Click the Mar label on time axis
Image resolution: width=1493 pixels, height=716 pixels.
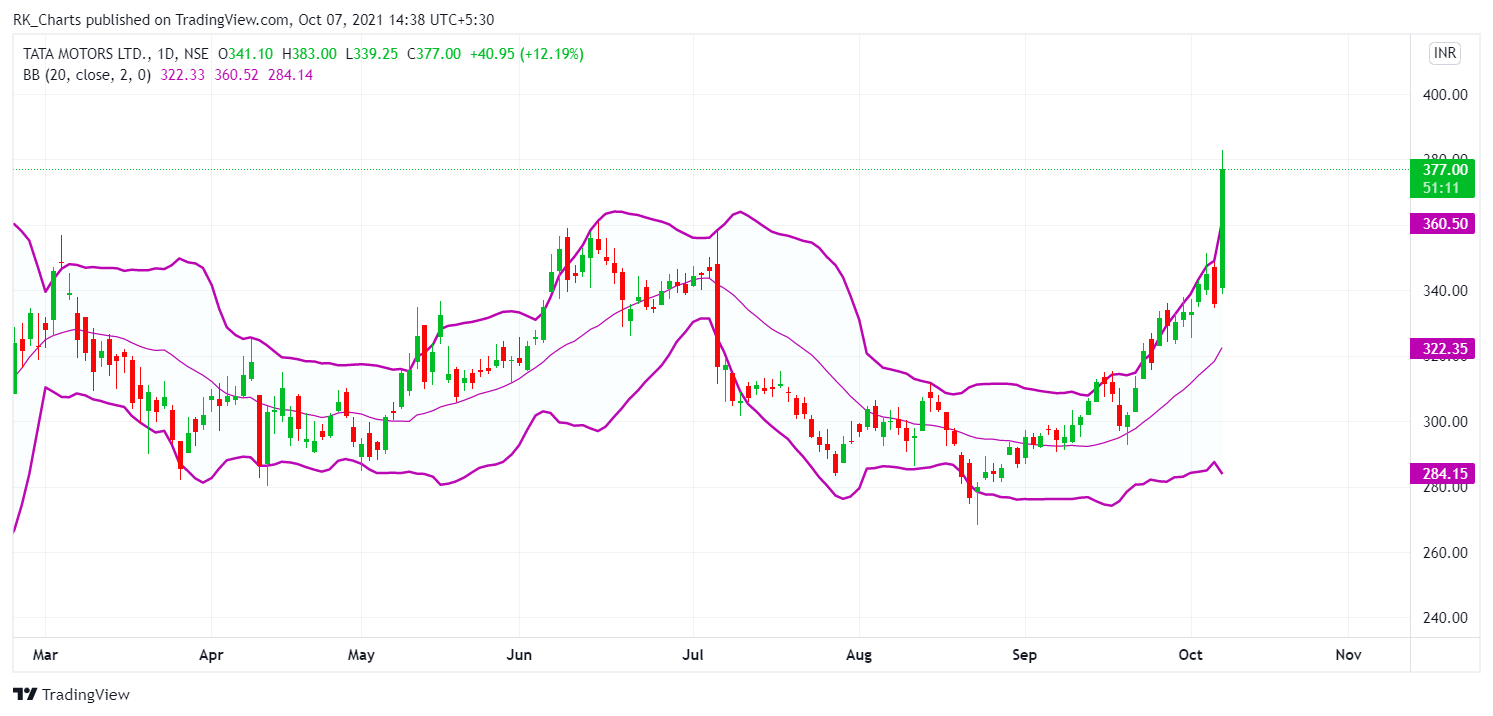pyautogui.click(x=45, y=655)
